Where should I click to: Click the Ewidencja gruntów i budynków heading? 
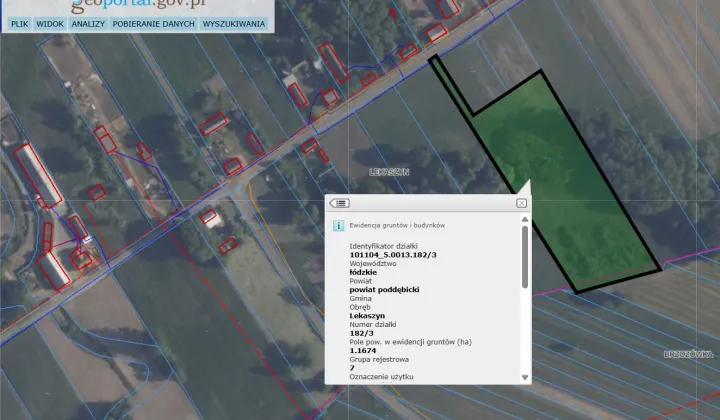click(x=397, y=225)
